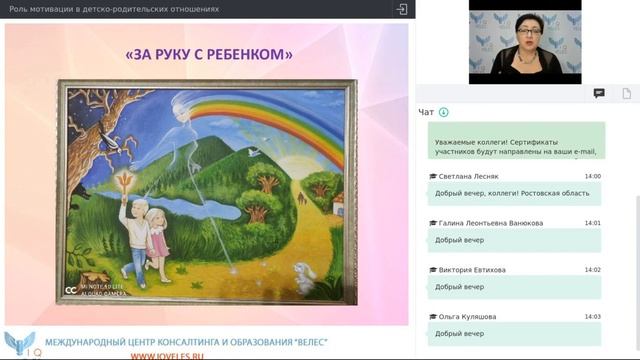Click the framed painting on the slide
The width and height of the screenshot is (640, 360).
pos(207,192)
